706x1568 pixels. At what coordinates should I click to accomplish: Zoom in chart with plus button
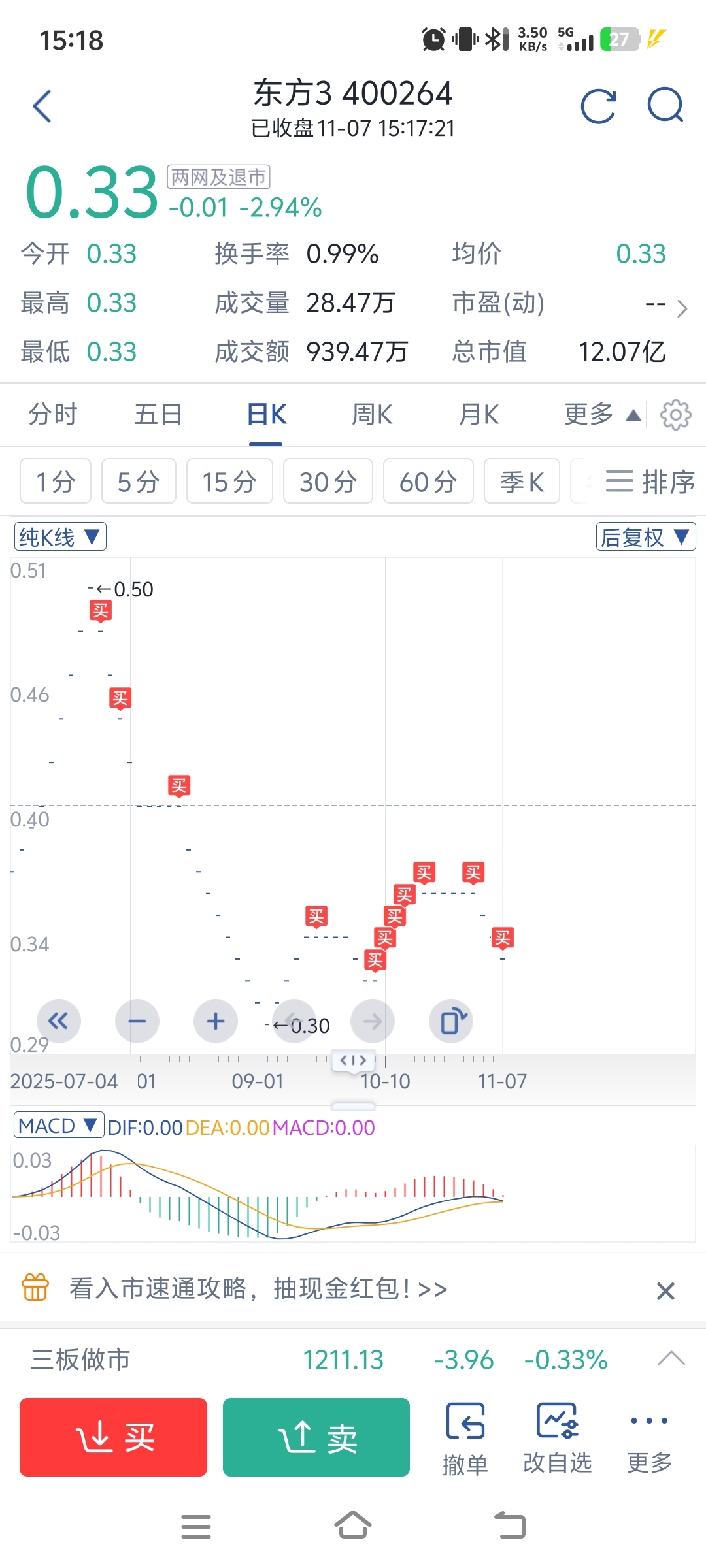click(x=216, y=1021)
